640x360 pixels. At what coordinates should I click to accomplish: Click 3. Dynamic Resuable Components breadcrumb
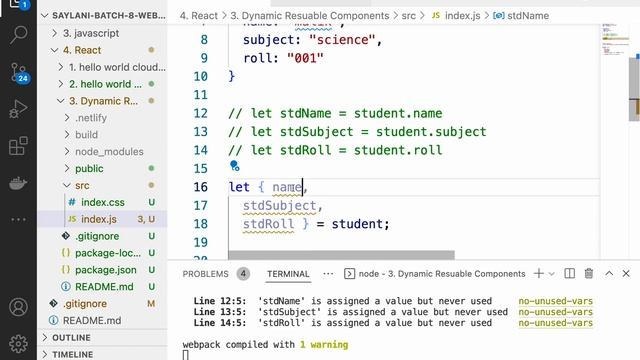(x=309, y=16)
